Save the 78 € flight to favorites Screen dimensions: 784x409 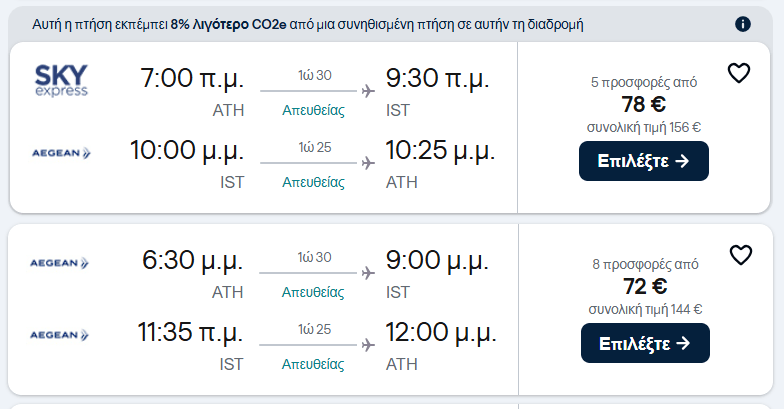[x=738, y=73]
